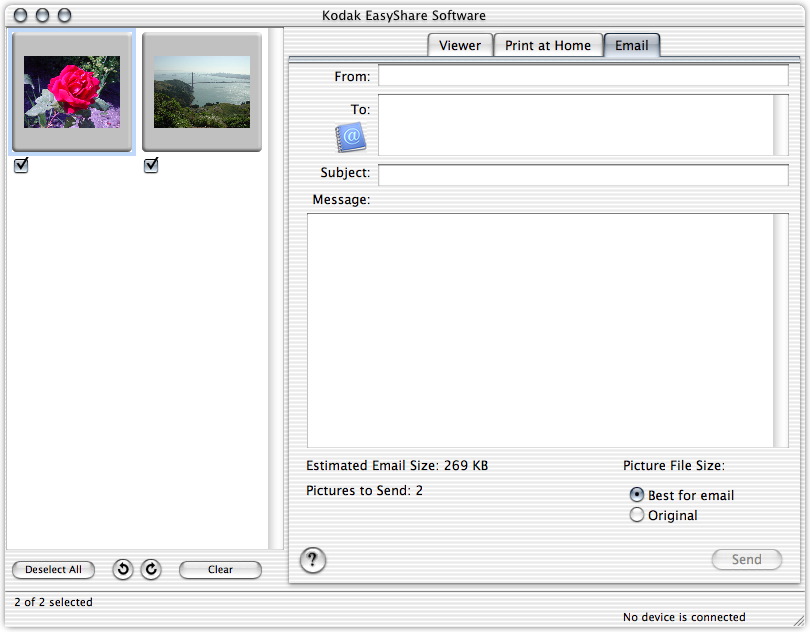Select the bay bridge landscape thumbnail
Image resolution: width=810 pixels, height=632 pixels.
point(202,92)
